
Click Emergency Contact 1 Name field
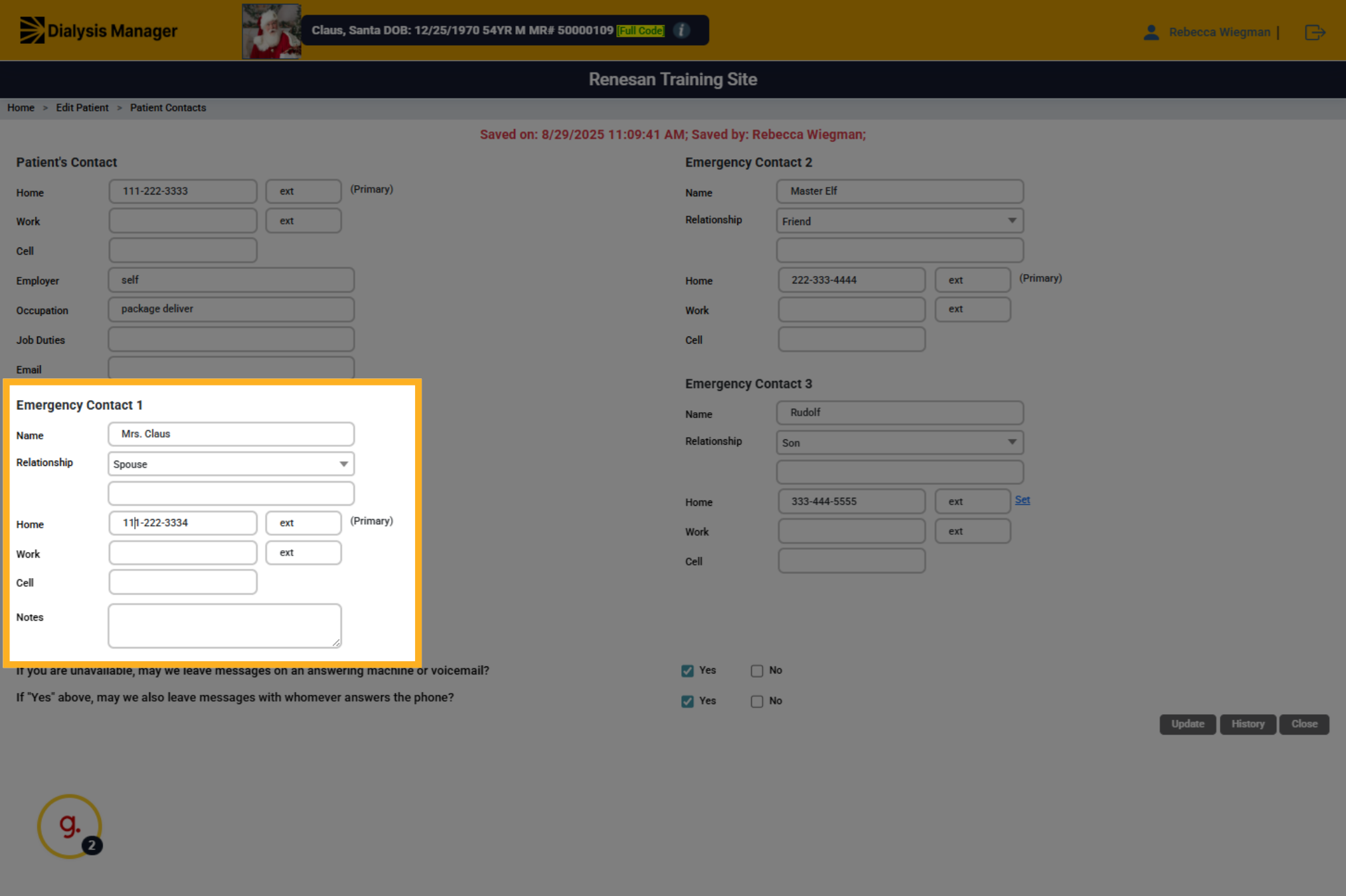(231, 434)
